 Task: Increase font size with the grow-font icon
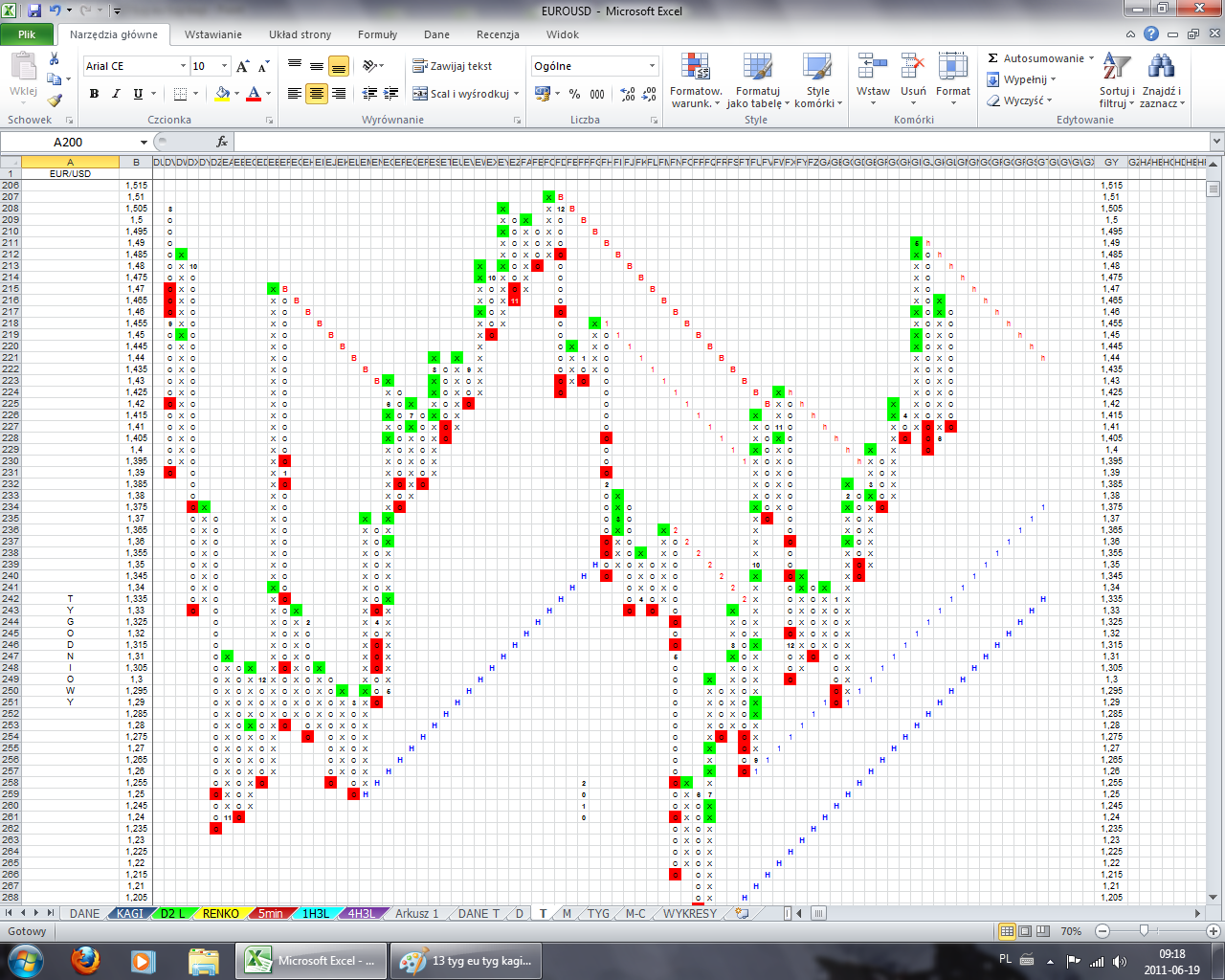tap(243, 66)
